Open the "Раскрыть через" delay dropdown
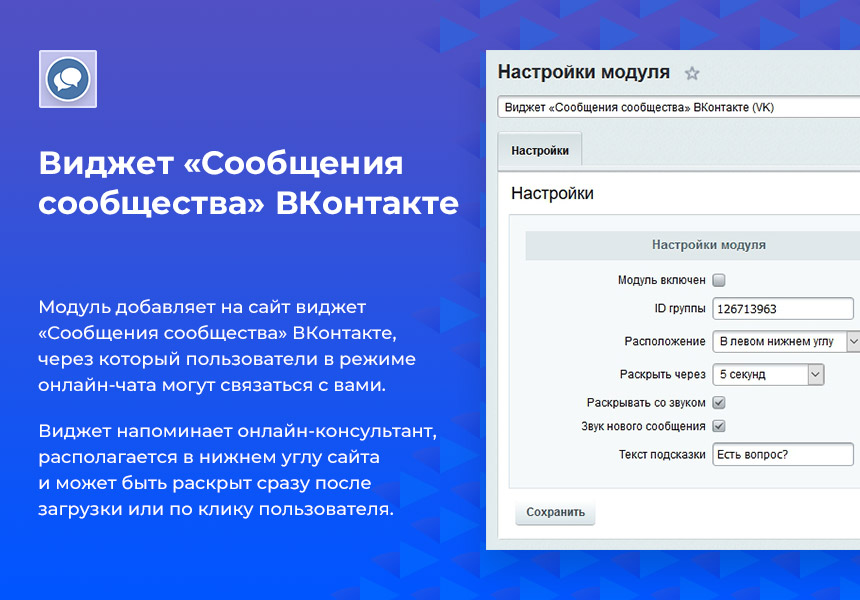 pos(770,375)
